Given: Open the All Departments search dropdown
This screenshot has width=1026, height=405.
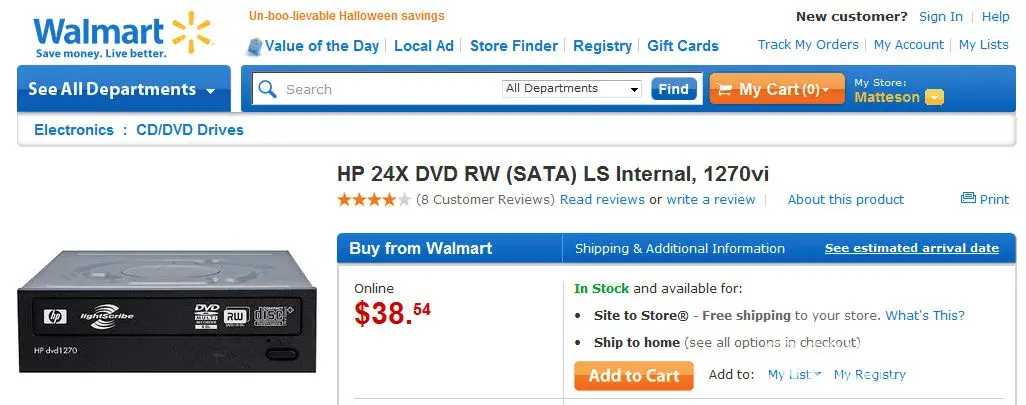Looking at the screenshot, I should coord(572,89).
